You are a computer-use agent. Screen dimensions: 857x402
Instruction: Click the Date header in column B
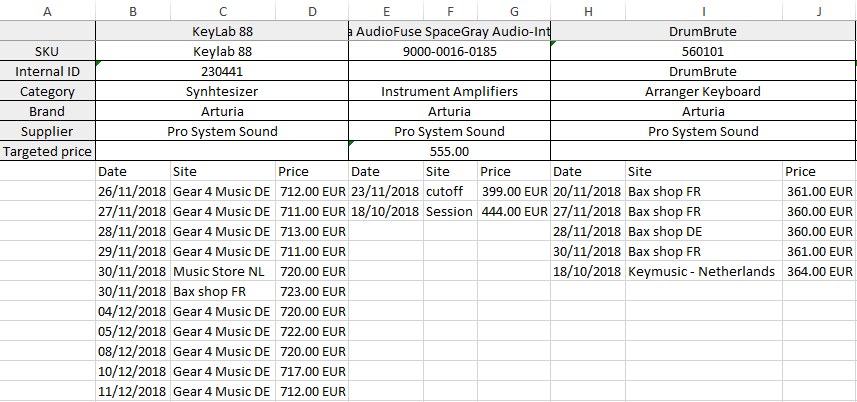133,172
